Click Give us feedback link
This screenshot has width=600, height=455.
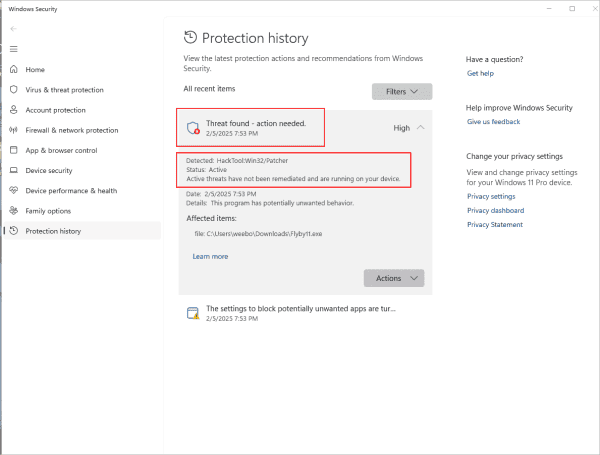click(x=493, y=122)
